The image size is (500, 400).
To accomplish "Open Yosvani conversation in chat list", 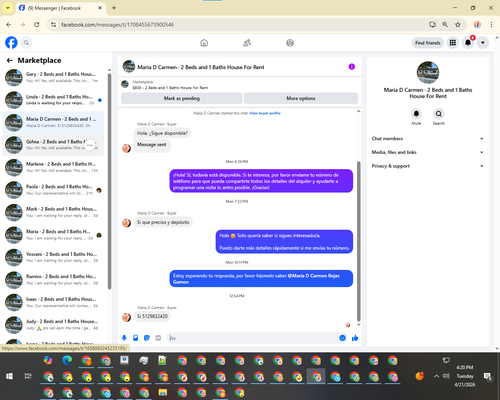I will (x=53, y=257).
